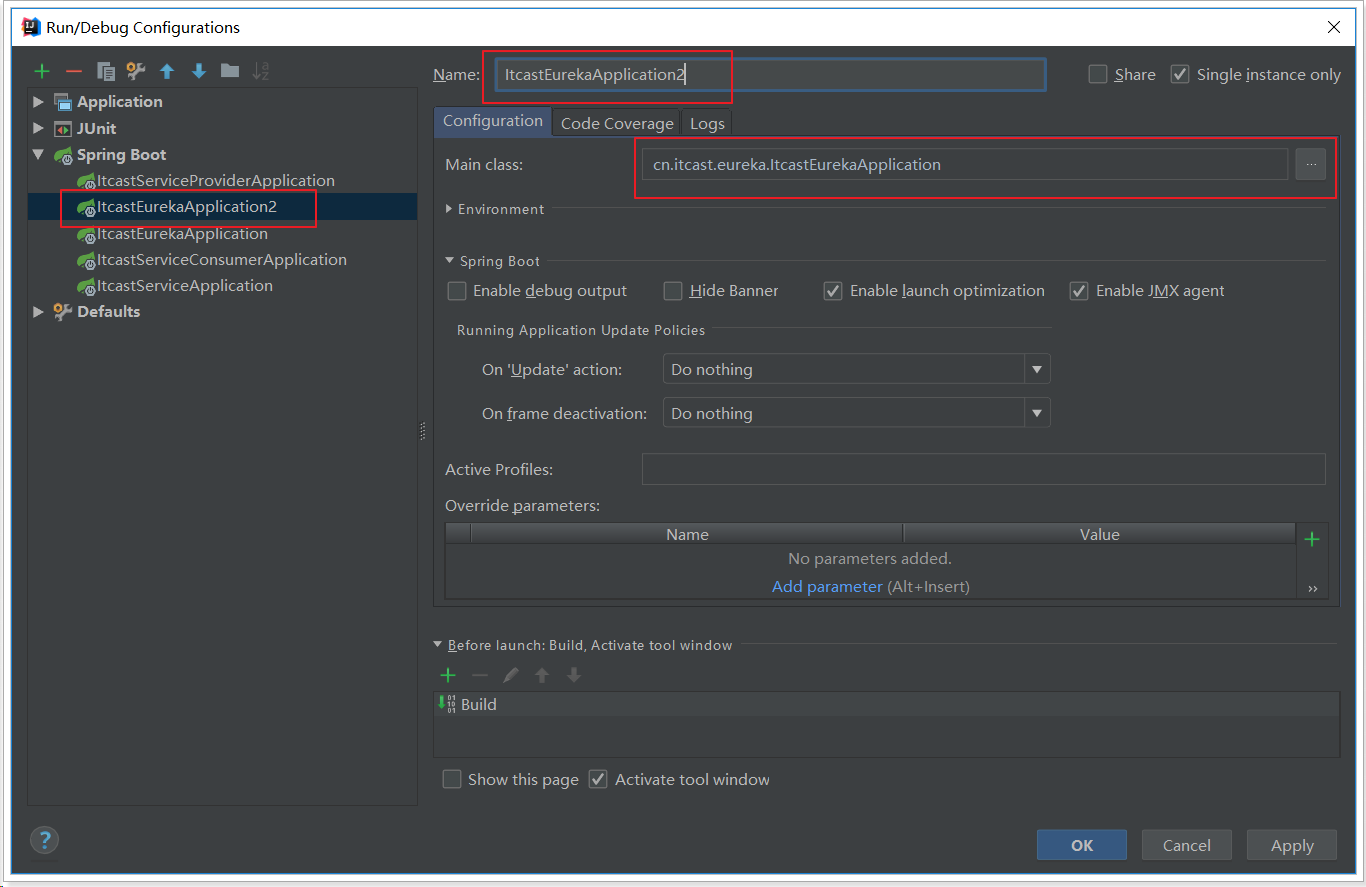Image resolution: width=1366 pixels, height=887 pixels.
Task: Uncheck Enable JMX agent
Action: pyautogui.click(x=1079, y=291)
